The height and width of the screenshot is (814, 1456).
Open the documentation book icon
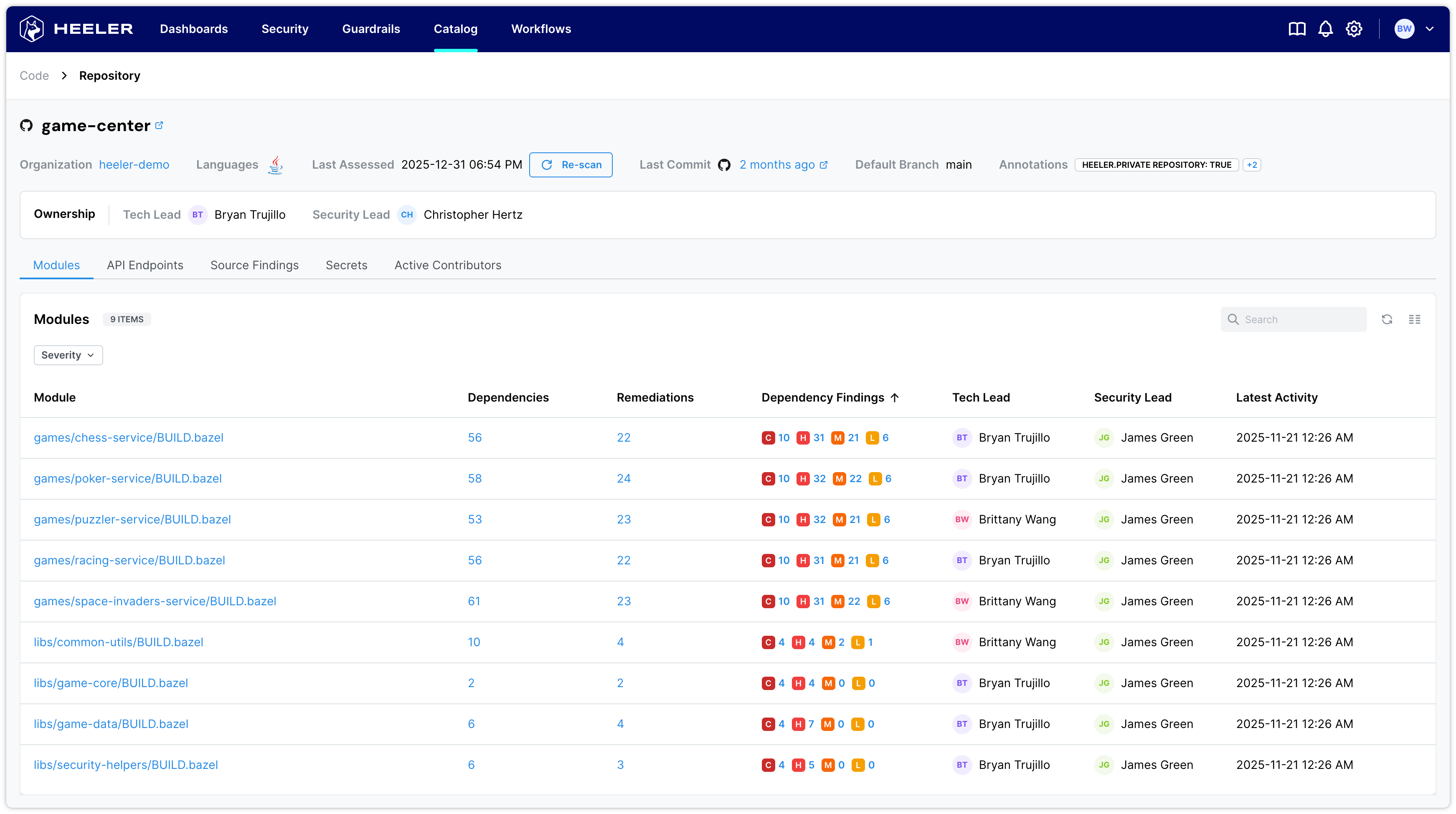click(x=1296, y=29)
